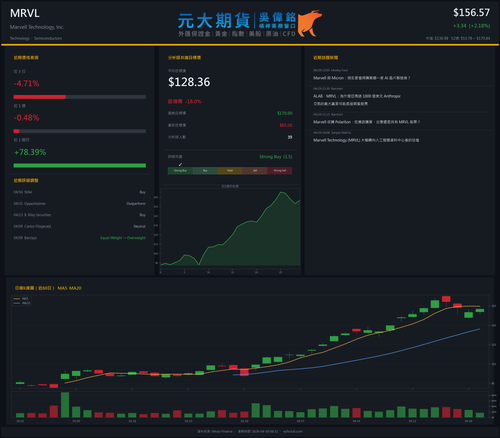Screen dimensions: 500x438
Task: Click the current price $156.57
Action: tap(471, 13)
